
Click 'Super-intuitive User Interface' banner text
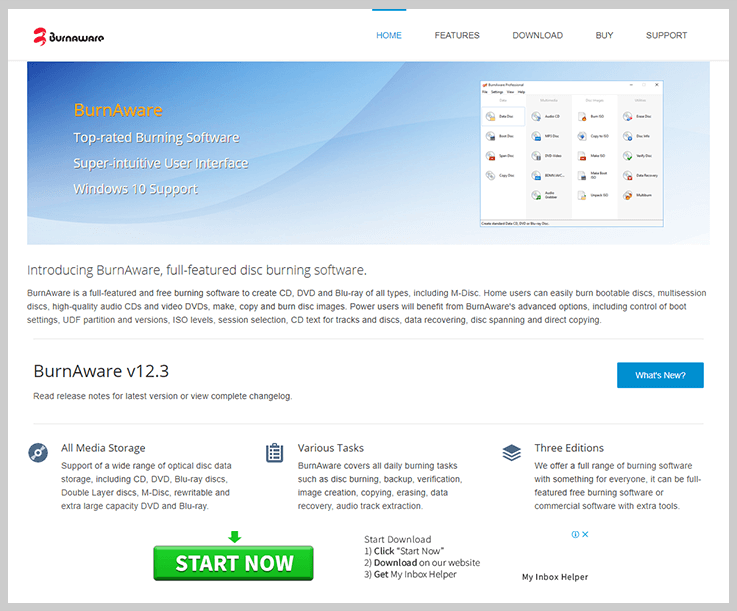point(160,163)
